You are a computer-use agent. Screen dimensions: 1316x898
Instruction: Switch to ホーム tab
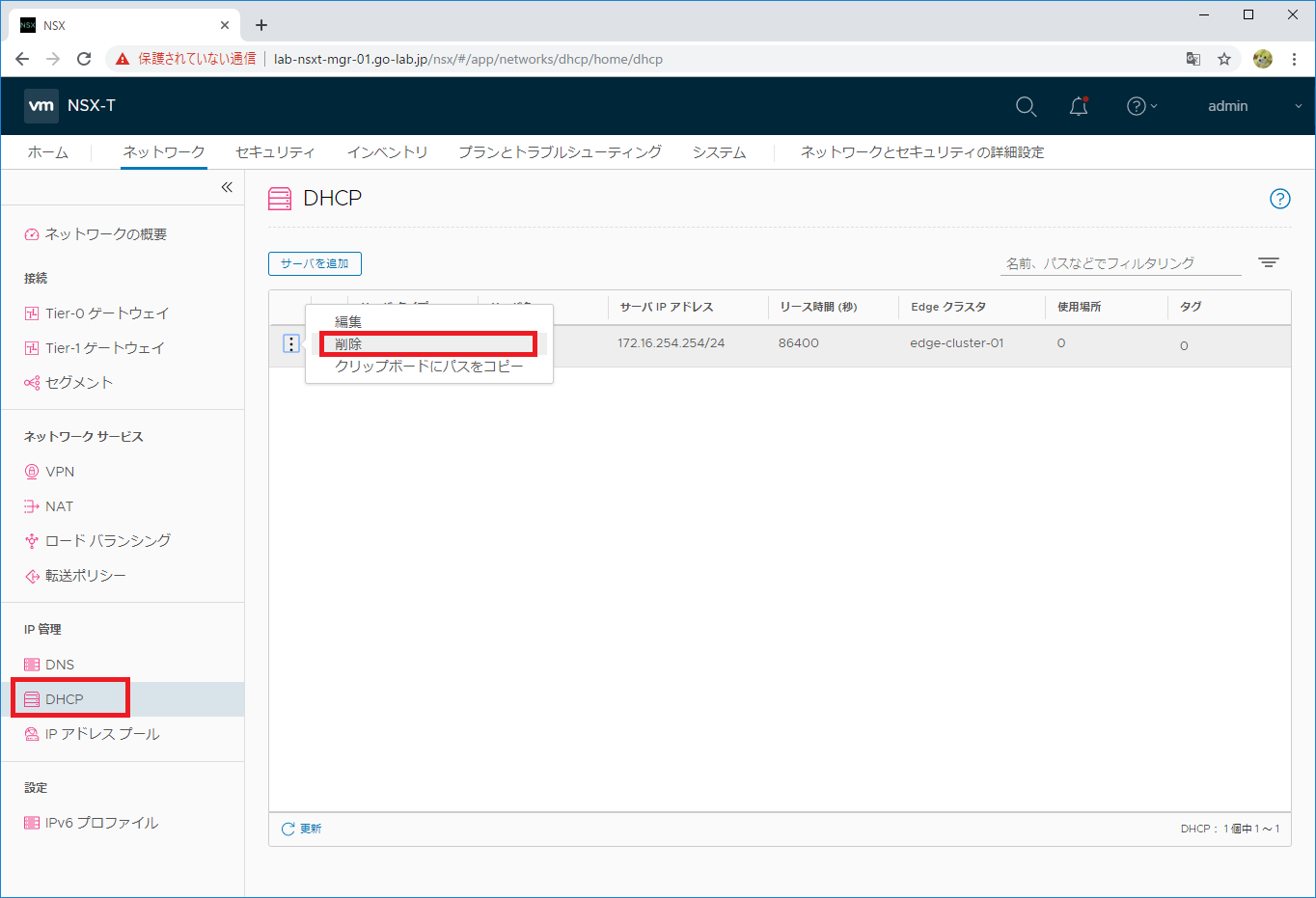[48, 152]
